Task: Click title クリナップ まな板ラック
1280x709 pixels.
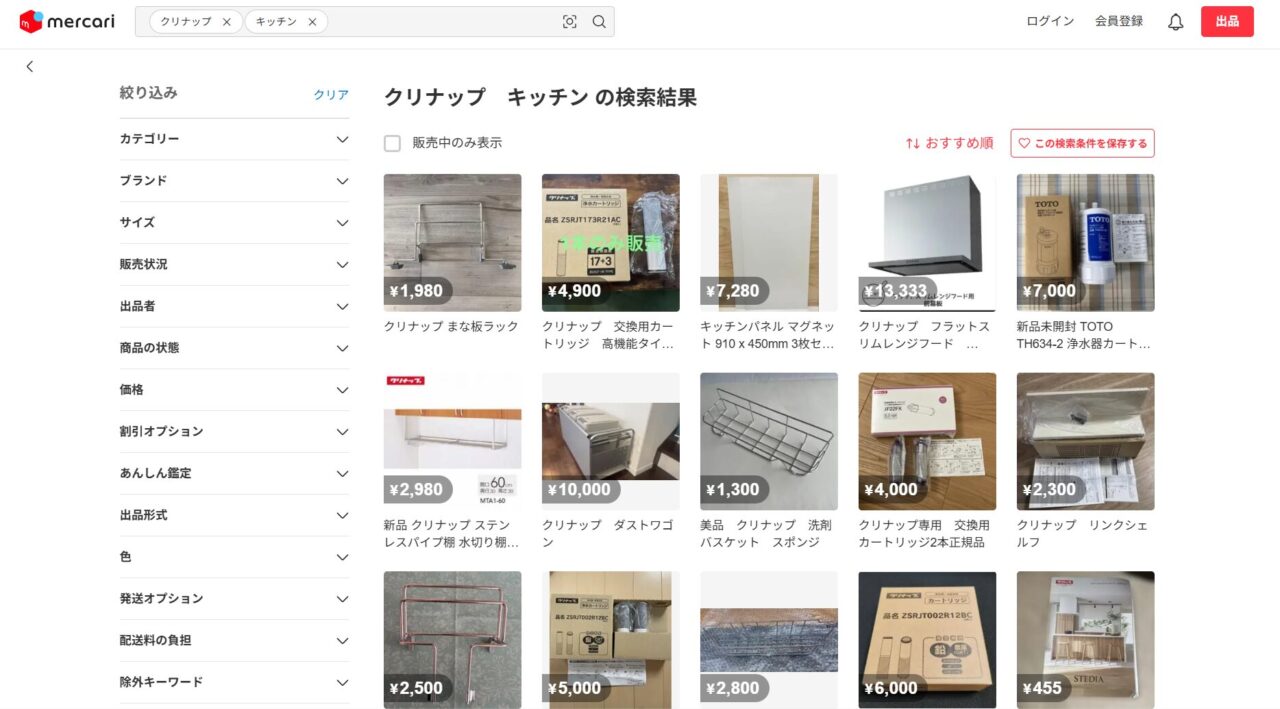Action: click(x=451, y=326)
